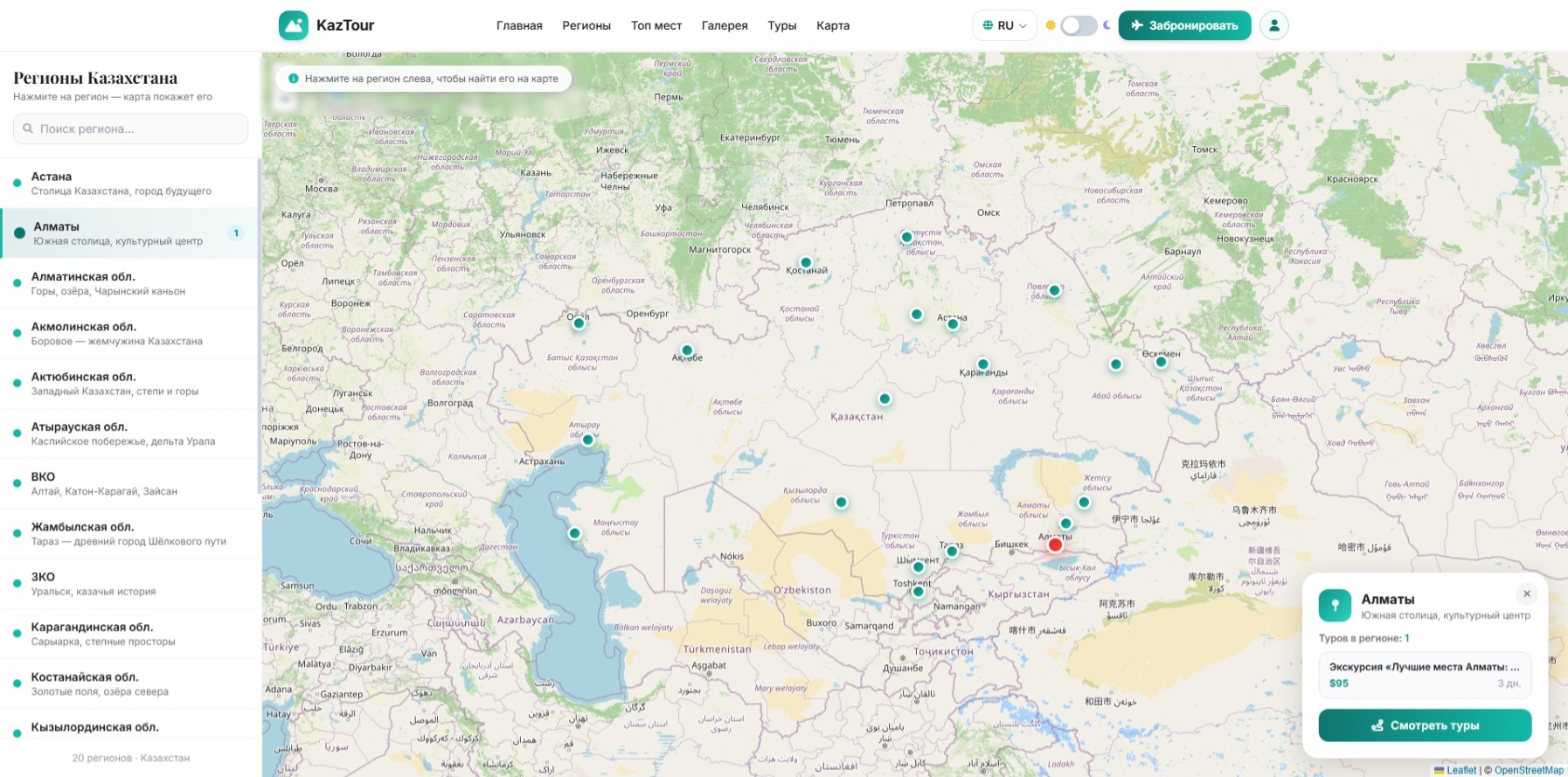Click the Павлодар map marker
This screenshot has height=777, width=1568.
click(x=1054, y=290)
